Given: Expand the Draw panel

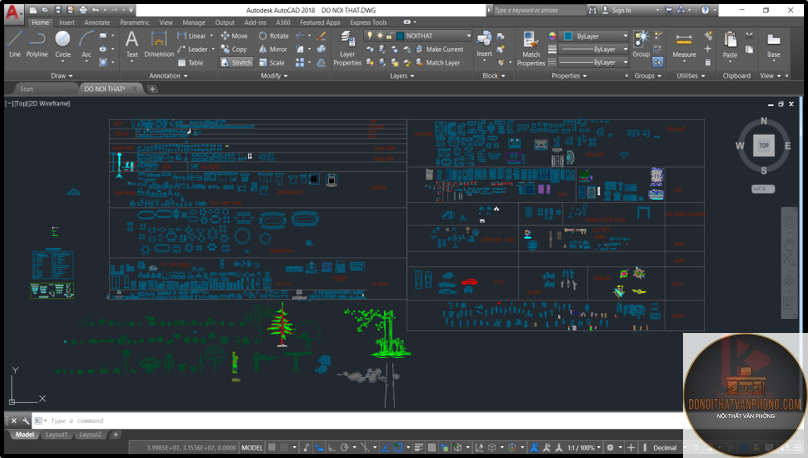Looking at the screenshot, I should [x=62, y=76].
